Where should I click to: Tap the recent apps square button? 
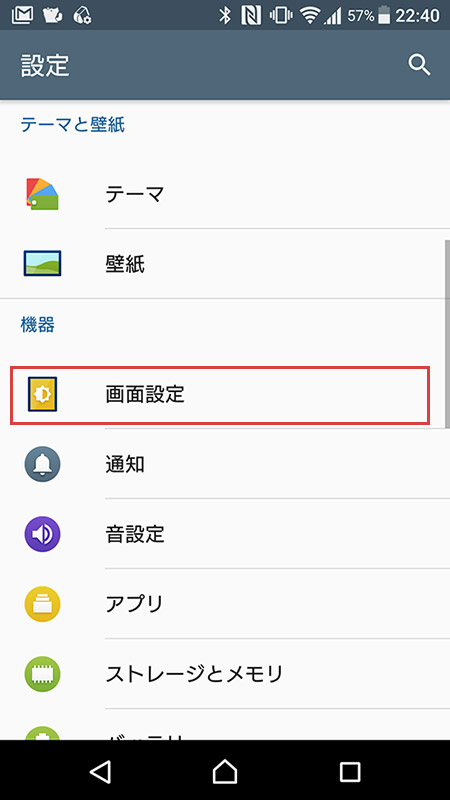350,772
